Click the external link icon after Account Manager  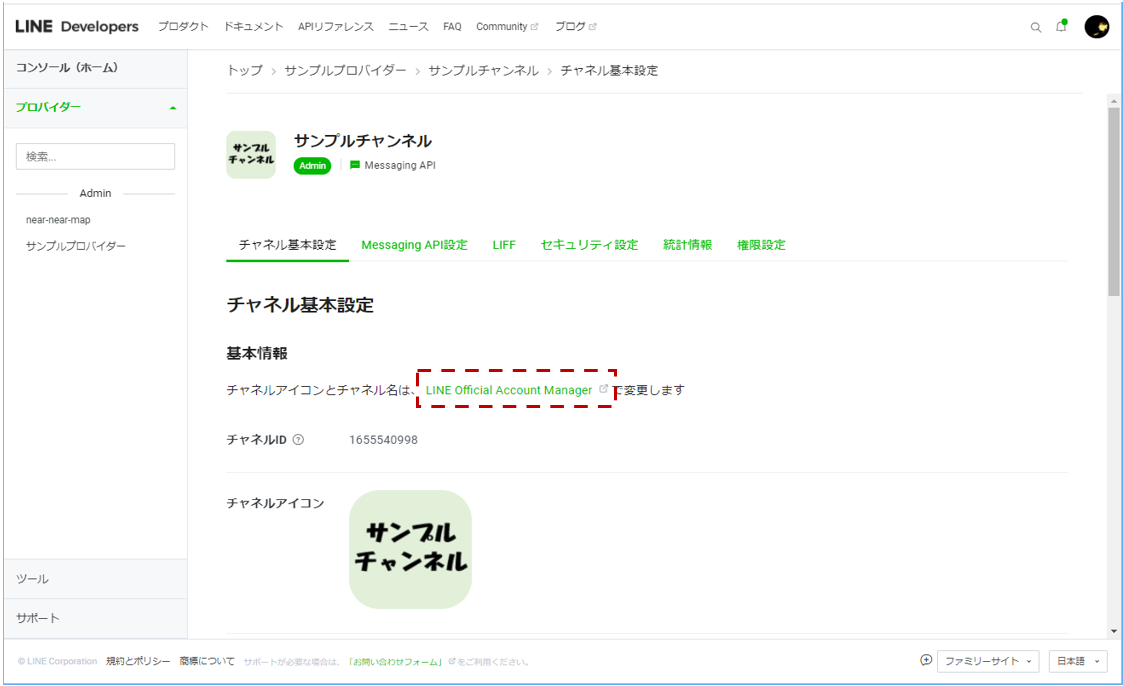(x=603, y=390)
